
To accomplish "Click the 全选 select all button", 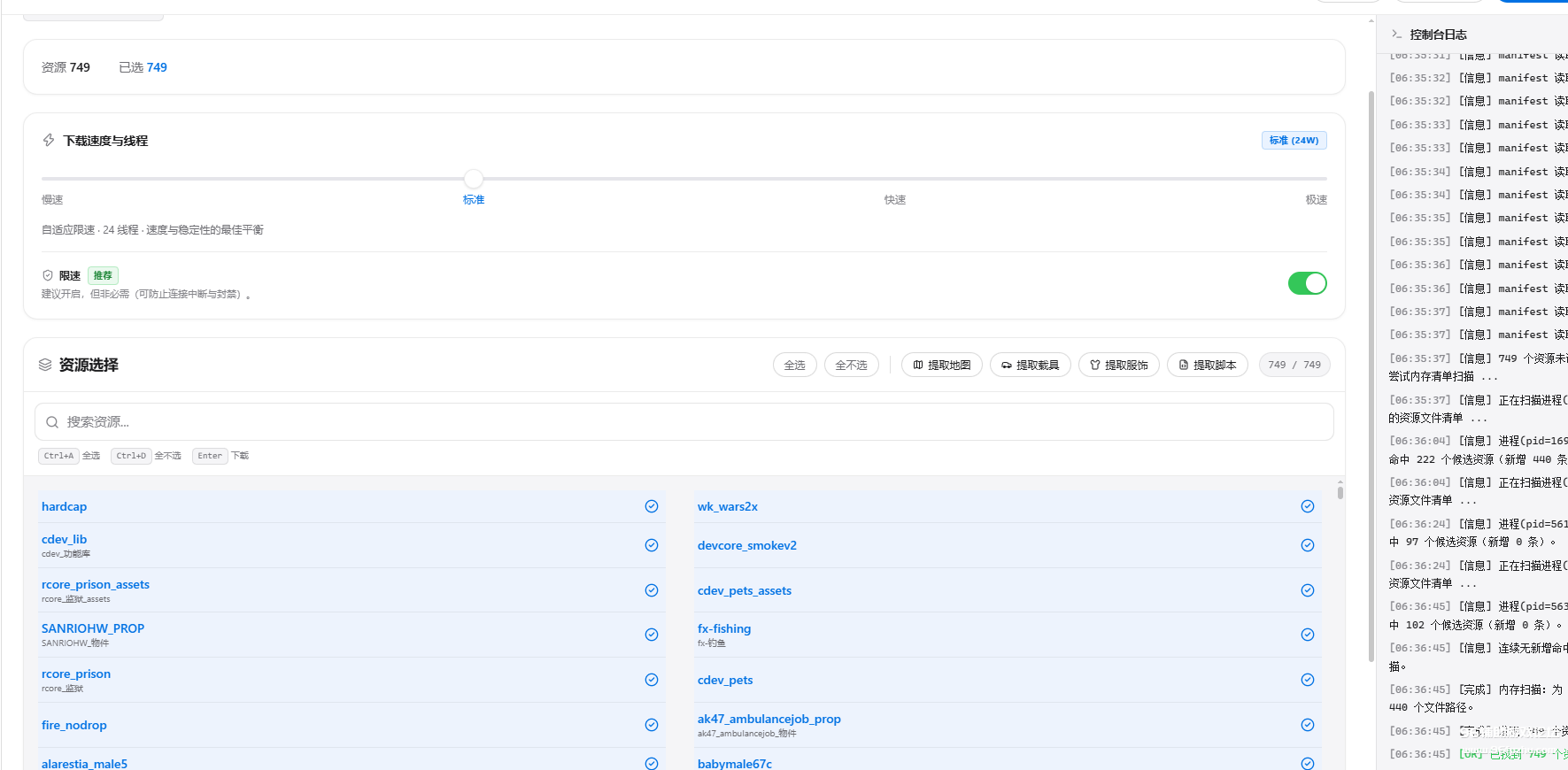I will tap(795, 365).
